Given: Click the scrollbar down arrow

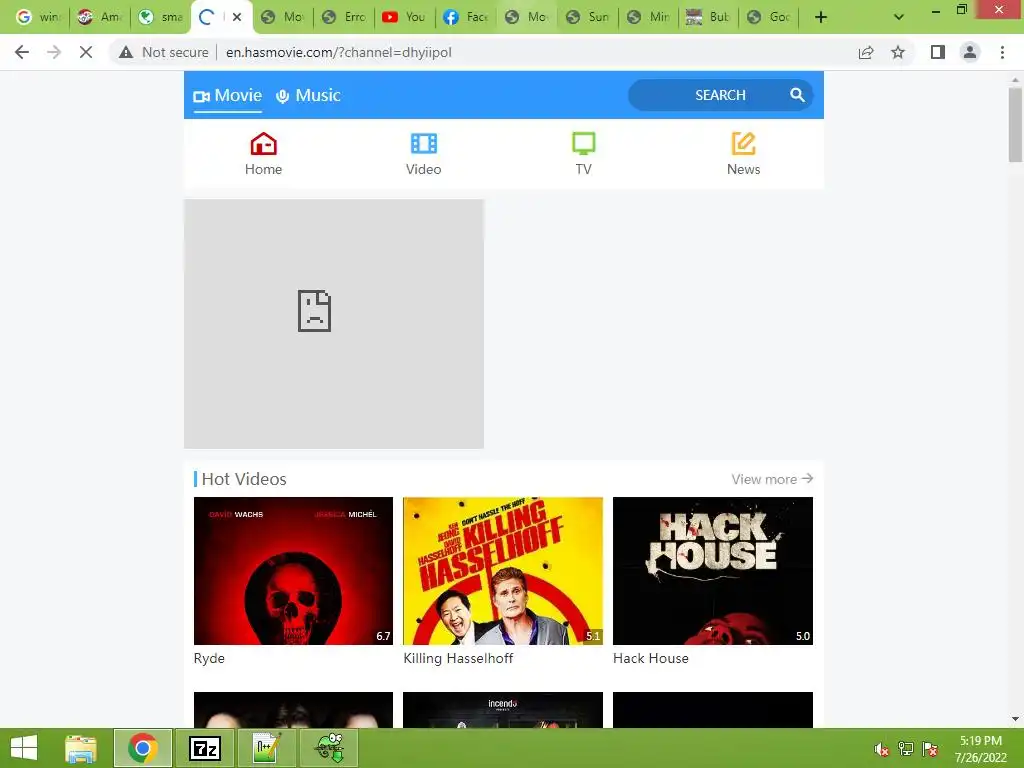Looking at the screenshot, I should [x=1015, y=719].
